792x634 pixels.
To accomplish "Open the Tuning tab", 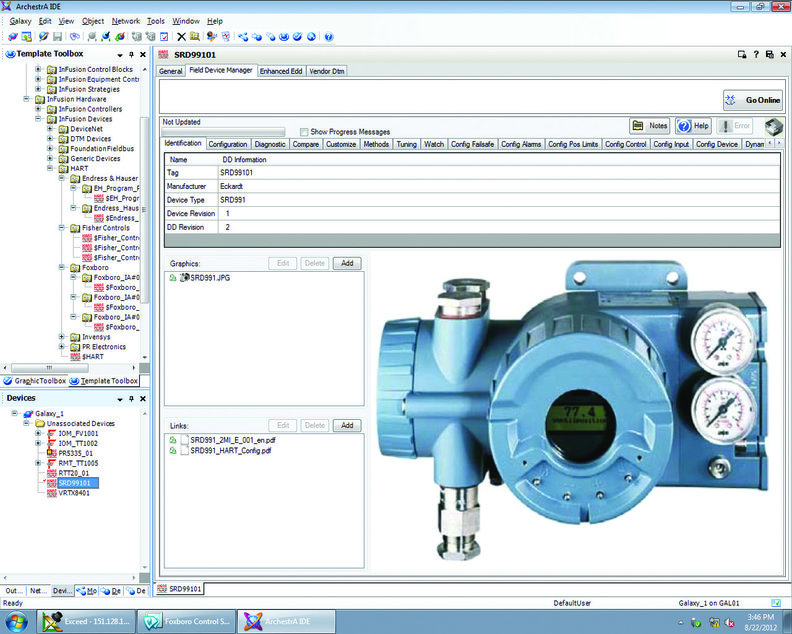I will pos(407,144).
